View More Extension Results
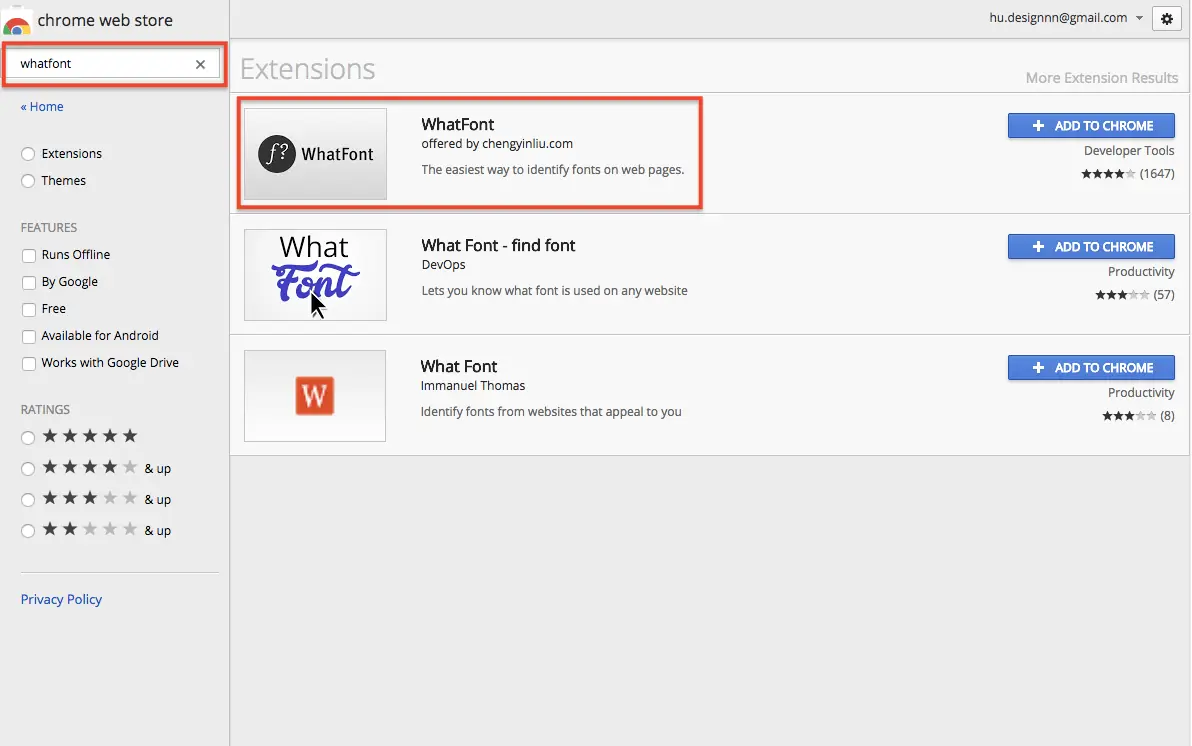Screen dimensions: 1192x746 1102,78
